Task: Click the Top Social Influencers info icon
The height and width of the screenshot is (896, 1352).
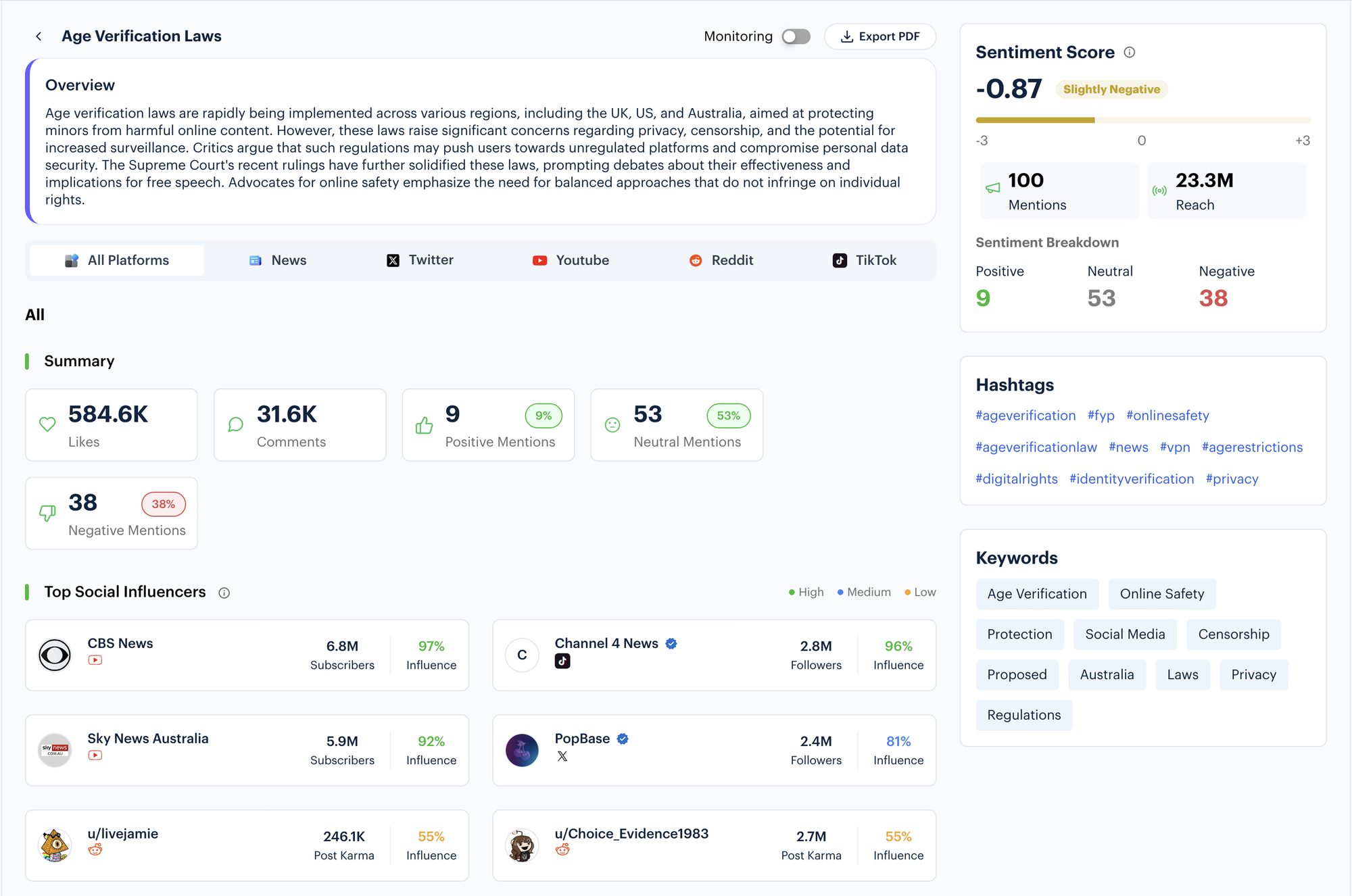Action: (x=224, y=593)
